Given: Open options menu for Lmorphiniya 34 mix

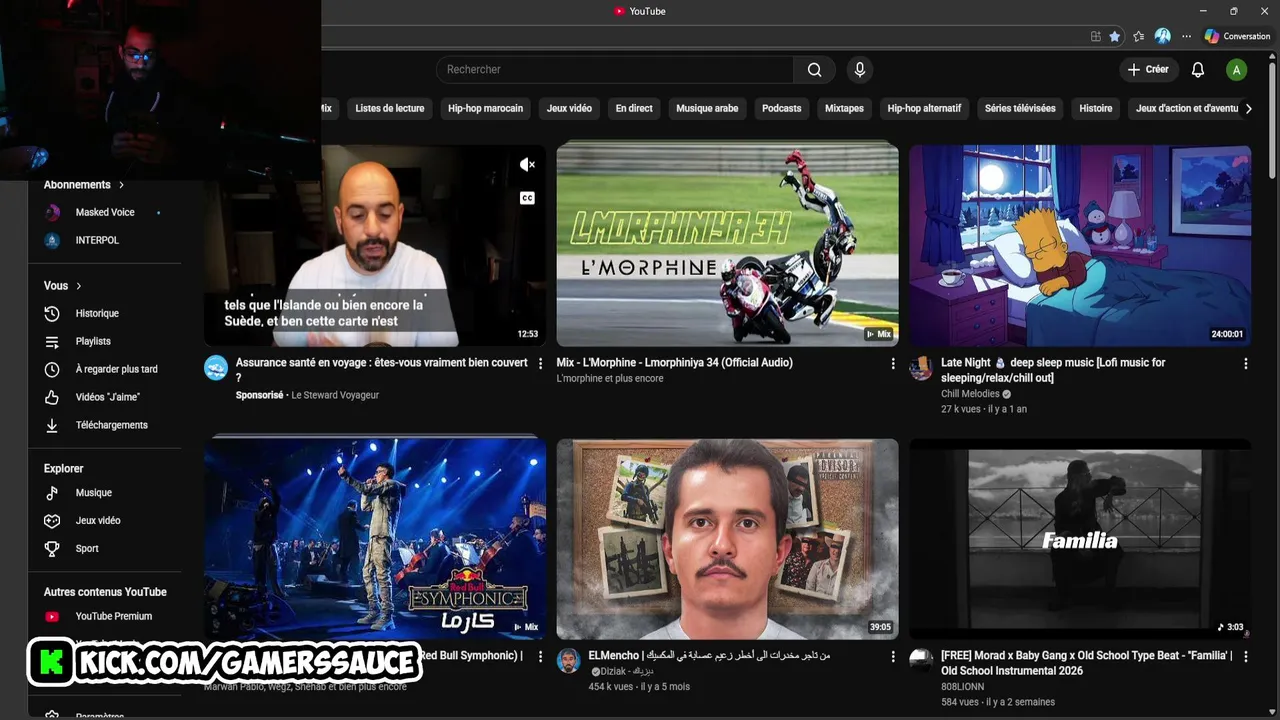Looking at the screenshot, I should click(893, 364).
